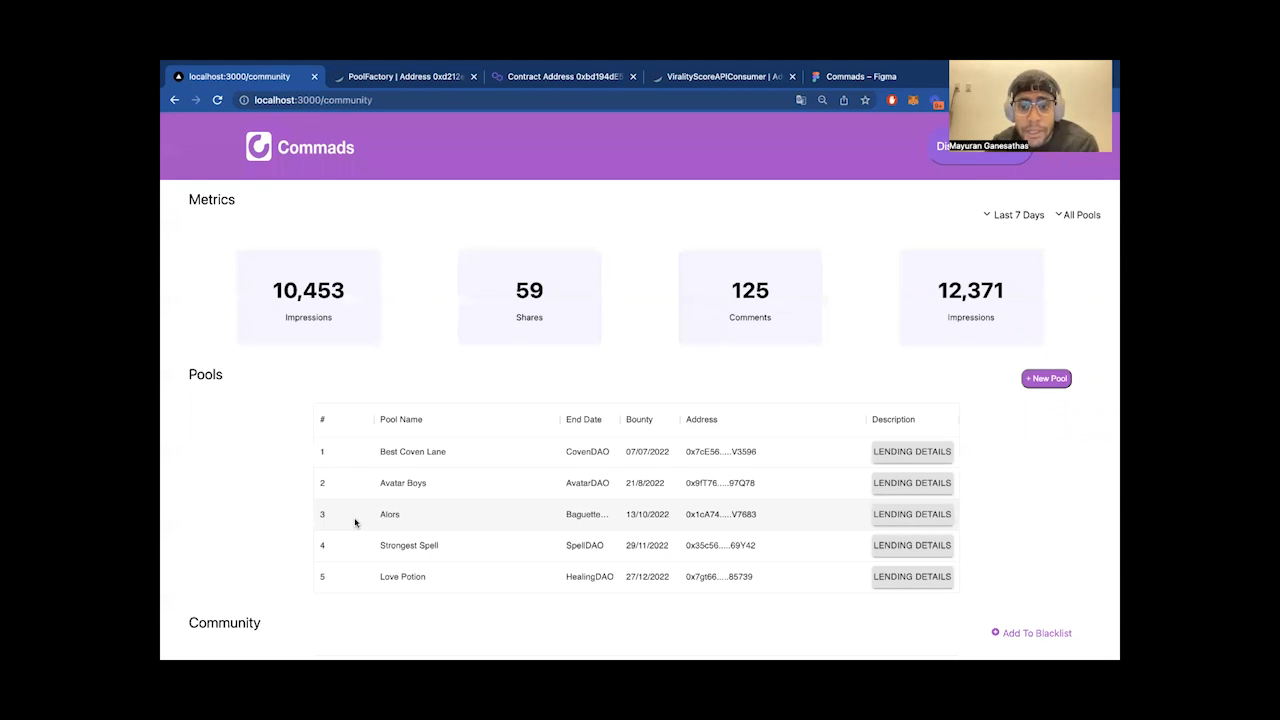Click the Address column header
1280x720 pixels.
click(701, 419)
